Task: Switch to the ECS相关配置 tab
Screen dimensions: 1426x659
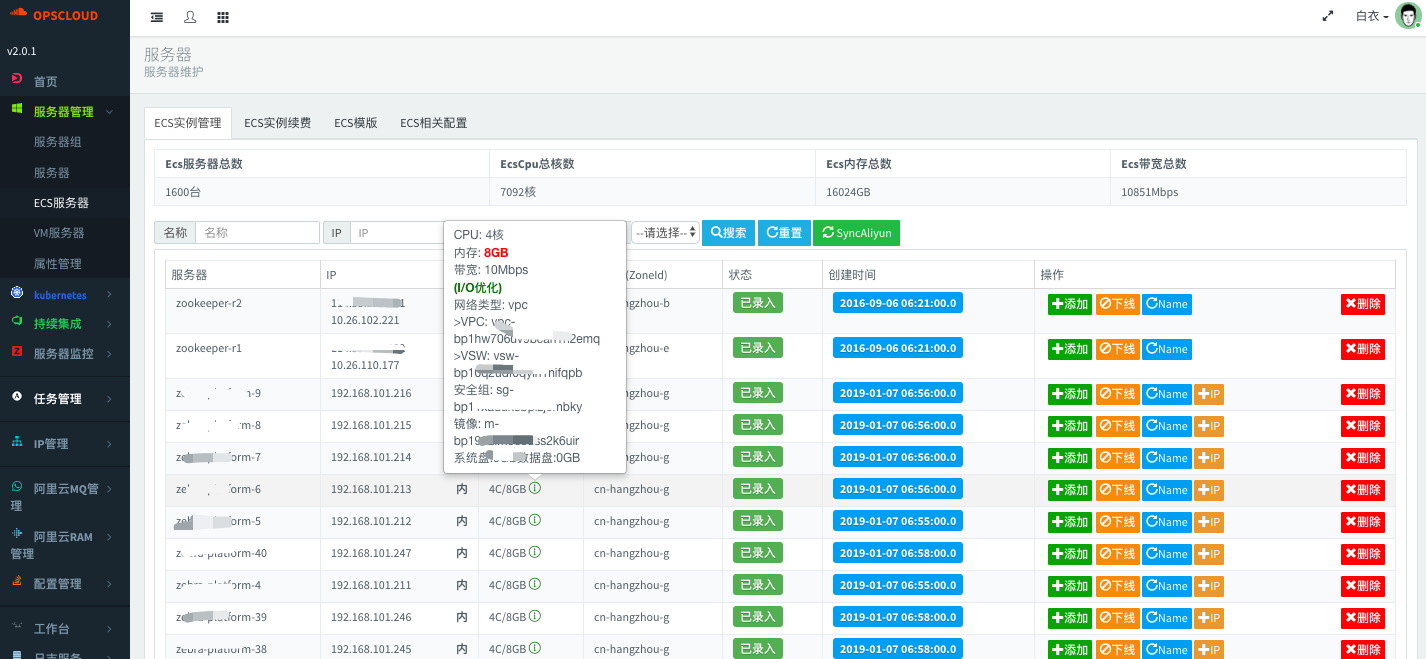Action: tap(433, 123)
